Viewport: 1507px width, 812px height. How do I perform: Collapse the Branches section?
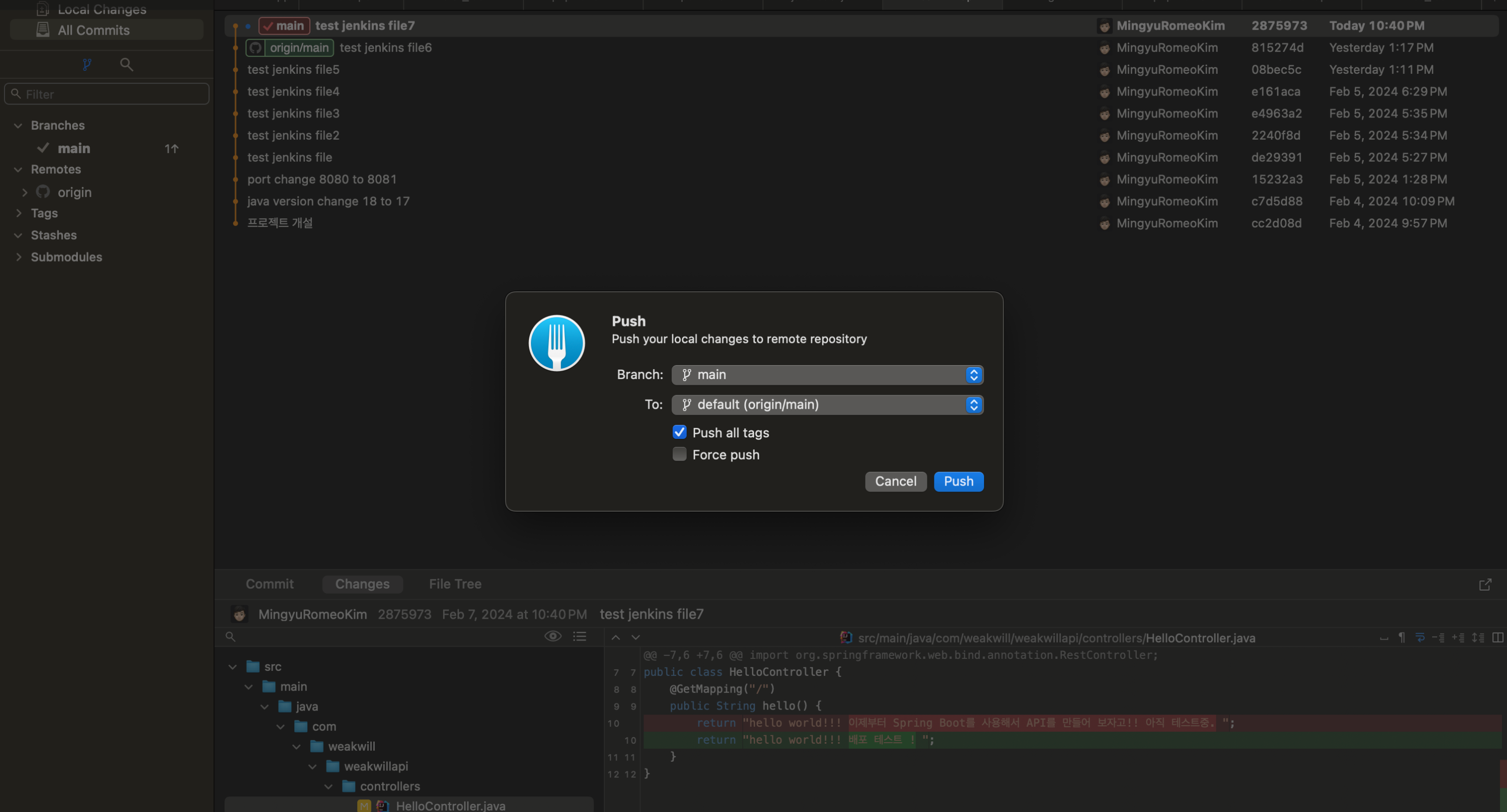click(18, 126)
